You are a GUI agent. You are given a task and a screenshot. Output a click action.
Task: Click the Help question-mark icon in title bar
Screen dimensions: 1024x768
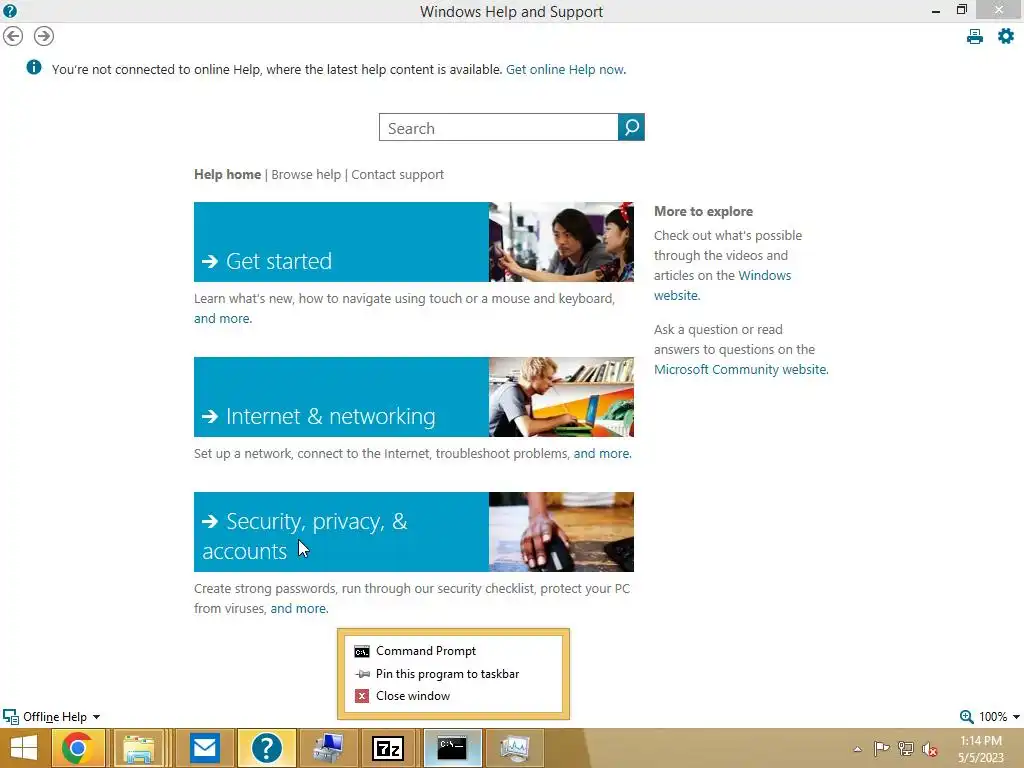pyautogui.click(x=10, y=10)
